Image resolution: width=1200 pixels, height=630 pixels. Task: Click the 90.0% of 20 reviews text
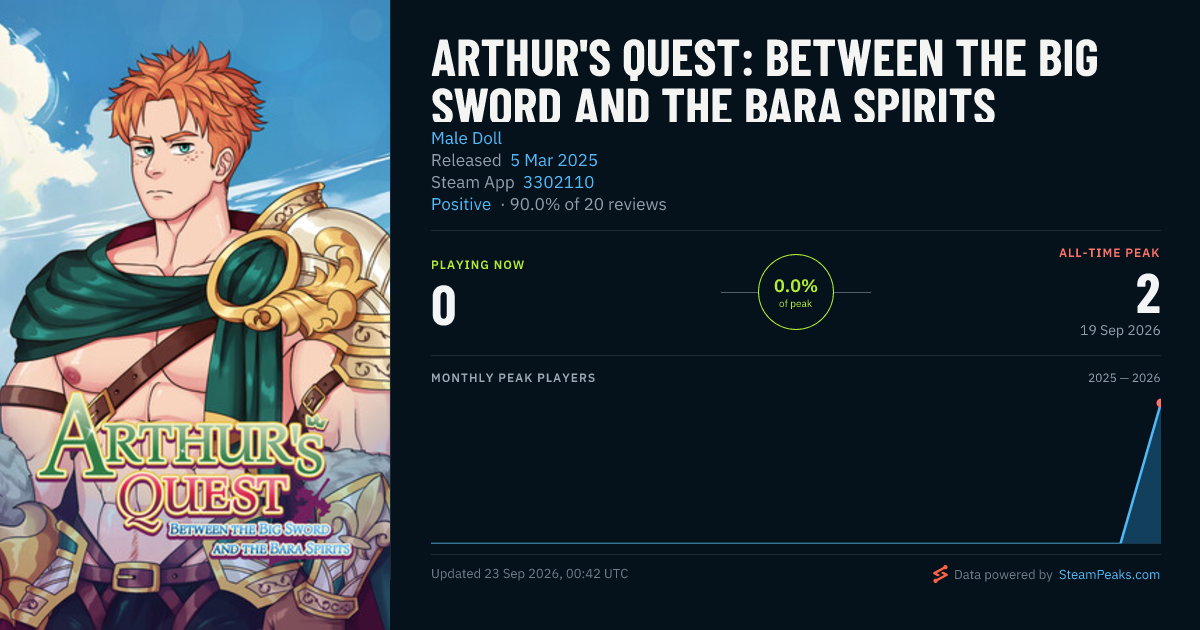pos(588,204)
